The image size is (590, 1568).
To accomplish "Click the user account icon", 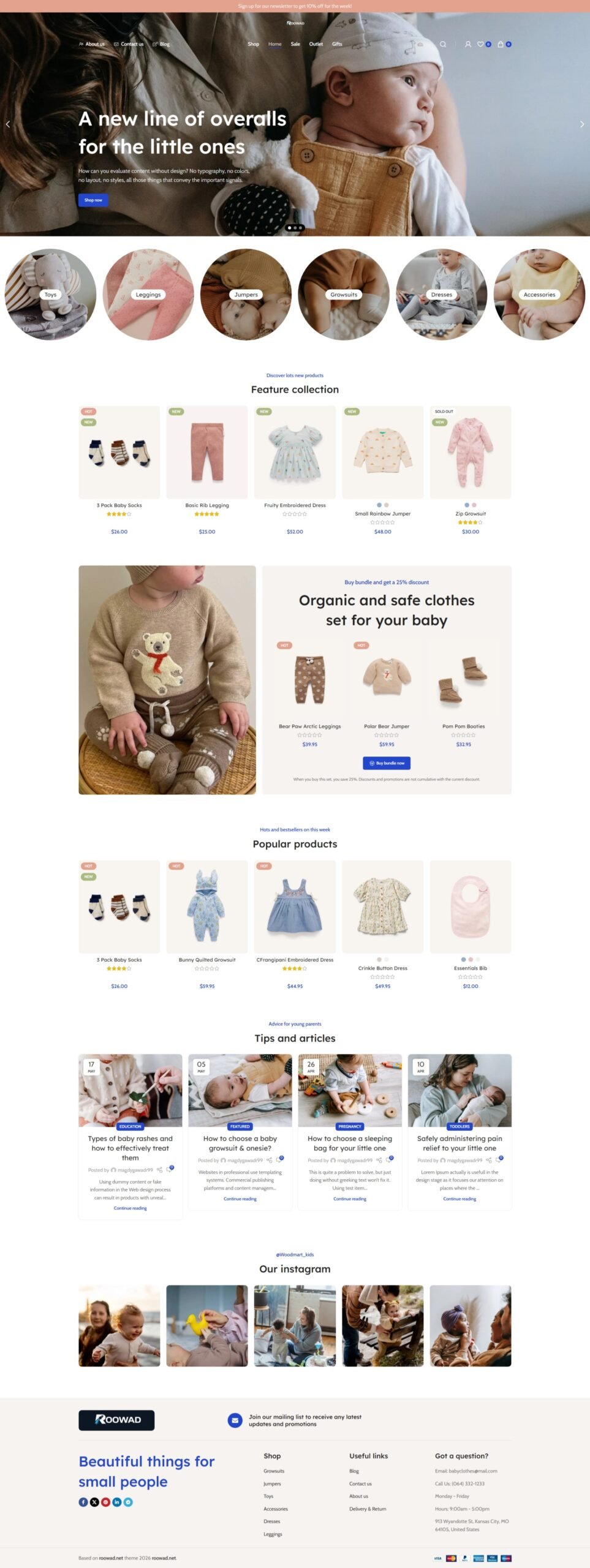I will 468,44.
